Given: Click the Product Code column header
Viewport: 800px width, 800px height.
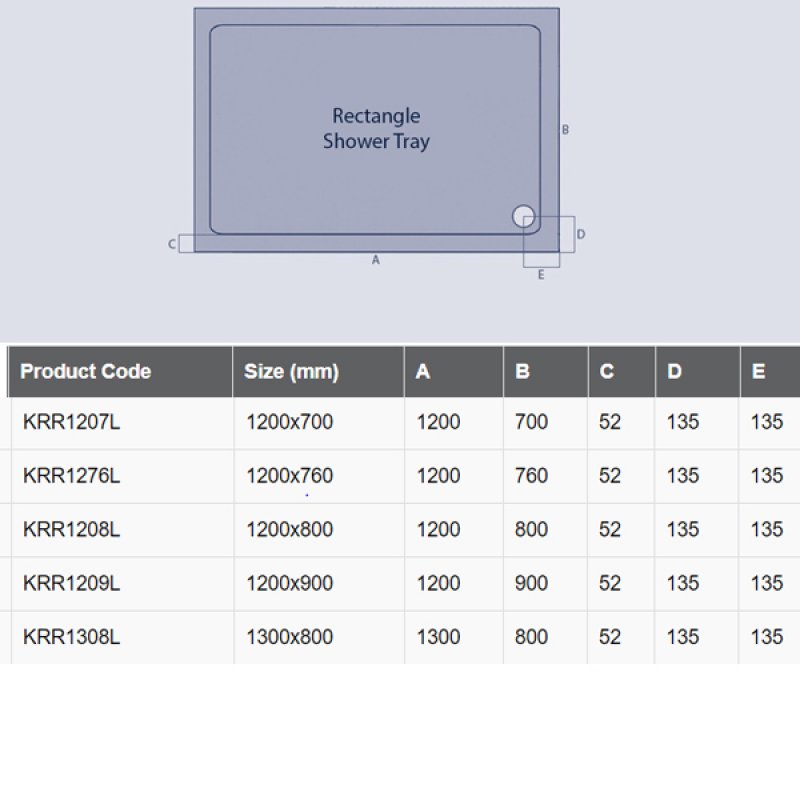Looking at the screenshot, I should pyautogui.click(x=86, y=372).
